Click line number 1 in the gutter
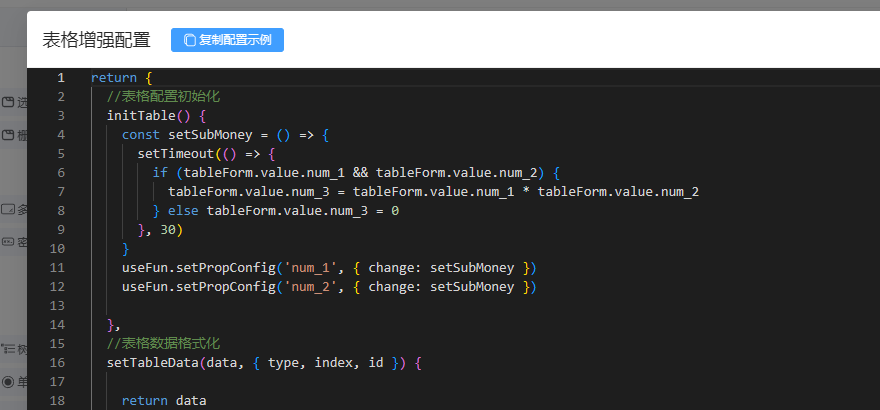Screen dimensions: 880x410 [61, 78]
